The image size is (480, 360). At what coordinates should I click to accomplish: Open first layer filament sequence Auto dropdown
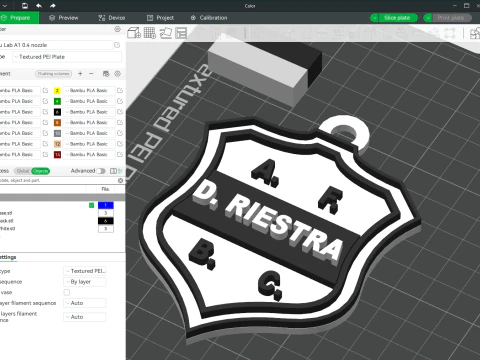(85, 303)
